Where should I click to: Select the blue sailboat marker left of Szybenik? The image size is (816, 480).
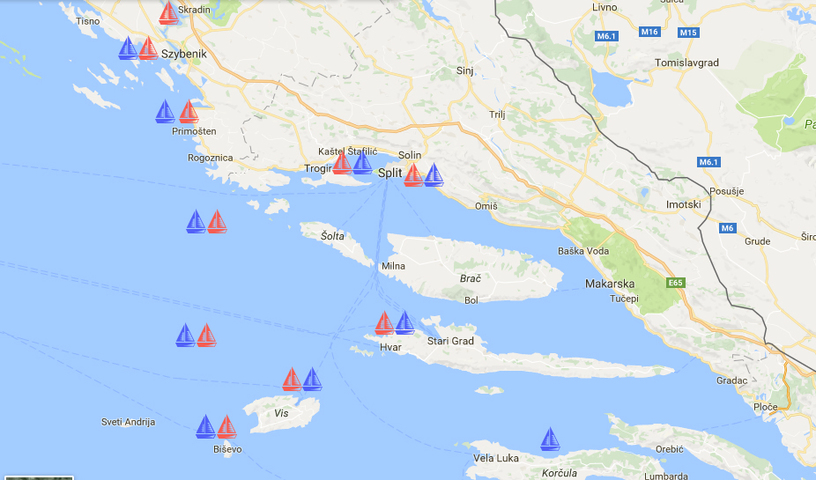[128, 48]
